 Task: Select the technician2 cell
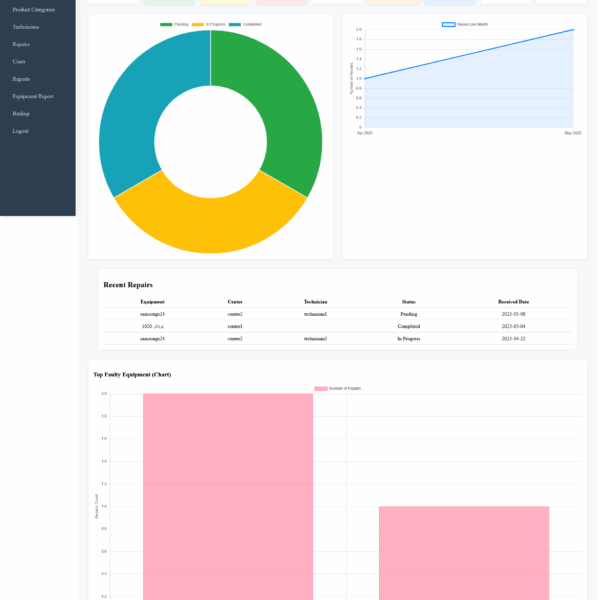pyautogui.click(x=316, y=339)
